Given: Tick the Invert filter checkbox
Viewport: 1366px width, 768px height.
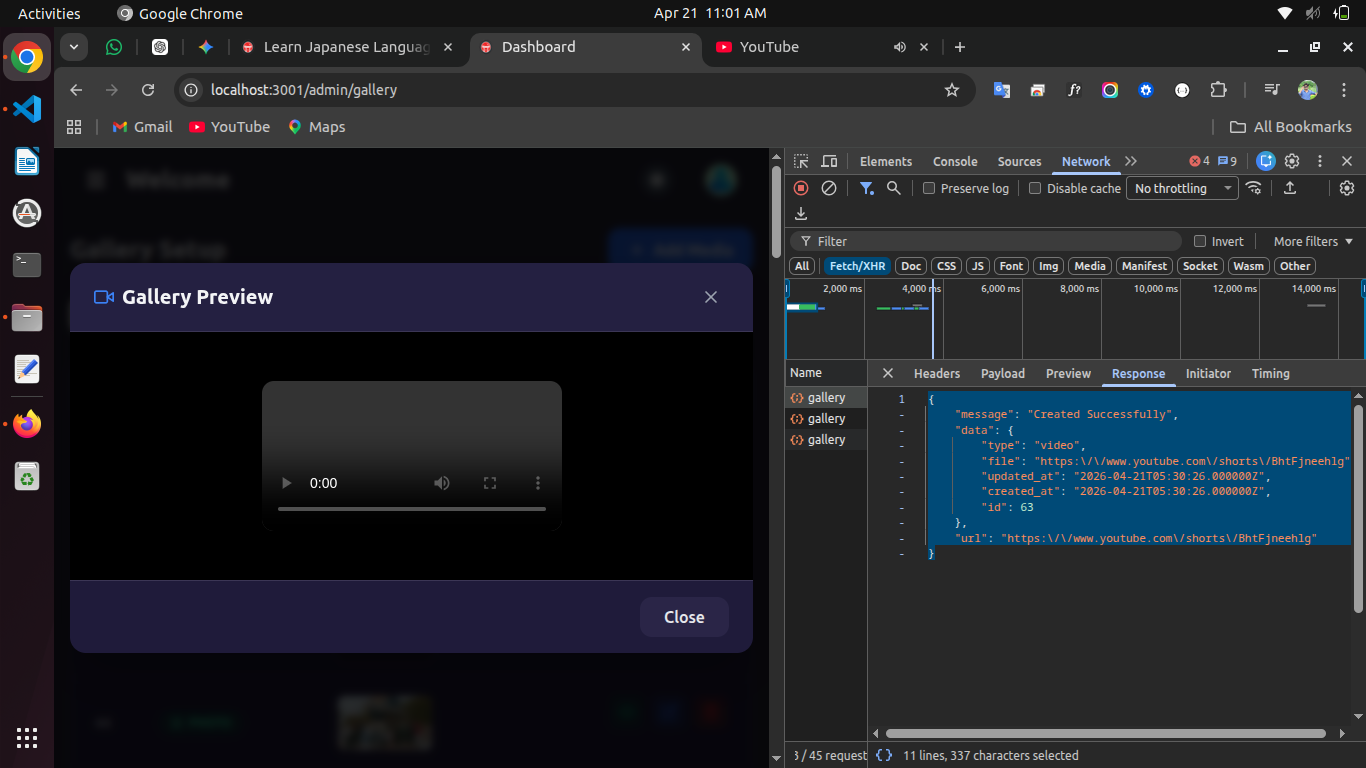Looking at the screenshot, I should tap(1200, 241).
